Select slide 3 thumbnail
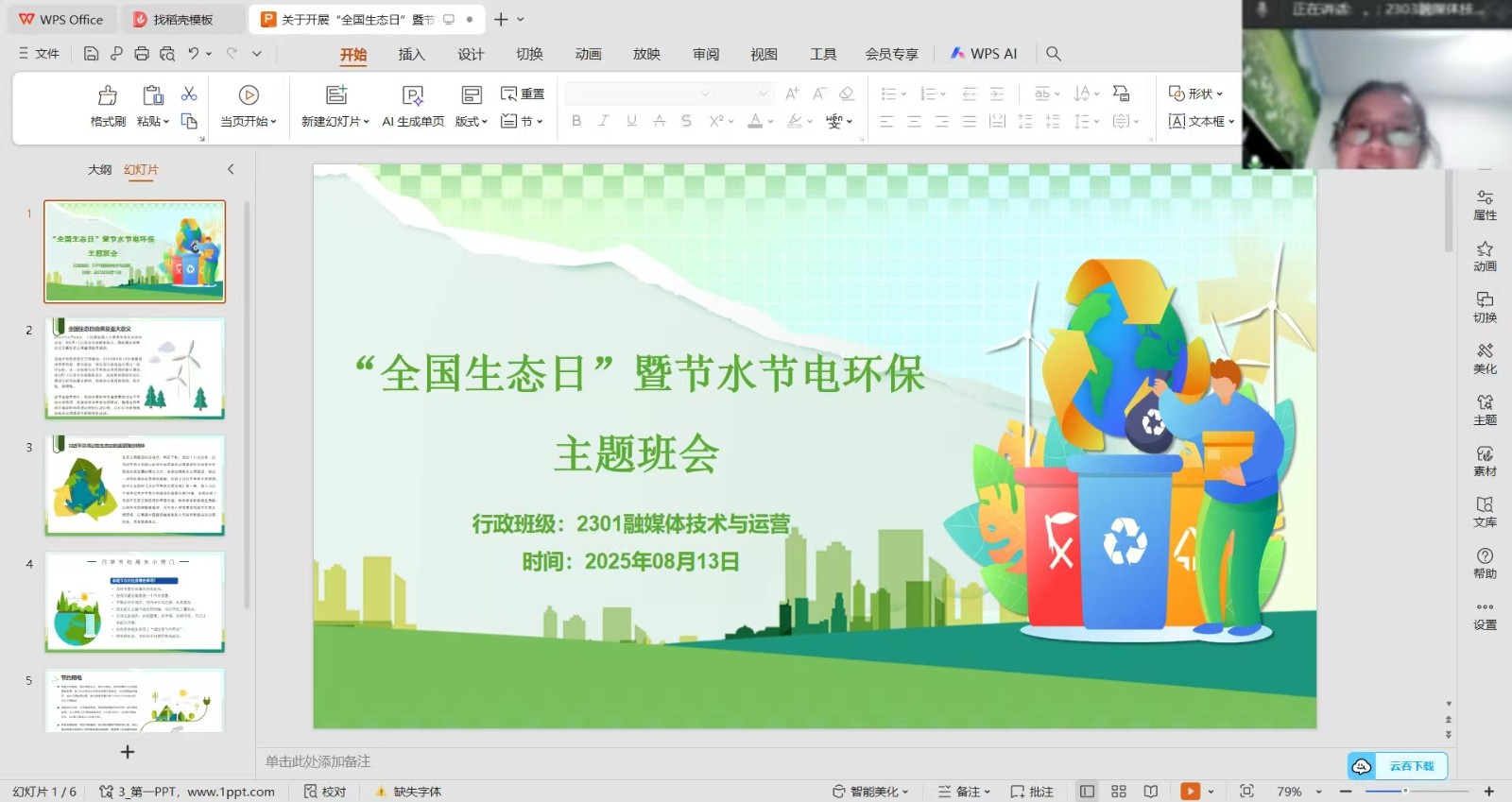The height and width of the screenshot is (802, 1512). (x=135, y=486)
